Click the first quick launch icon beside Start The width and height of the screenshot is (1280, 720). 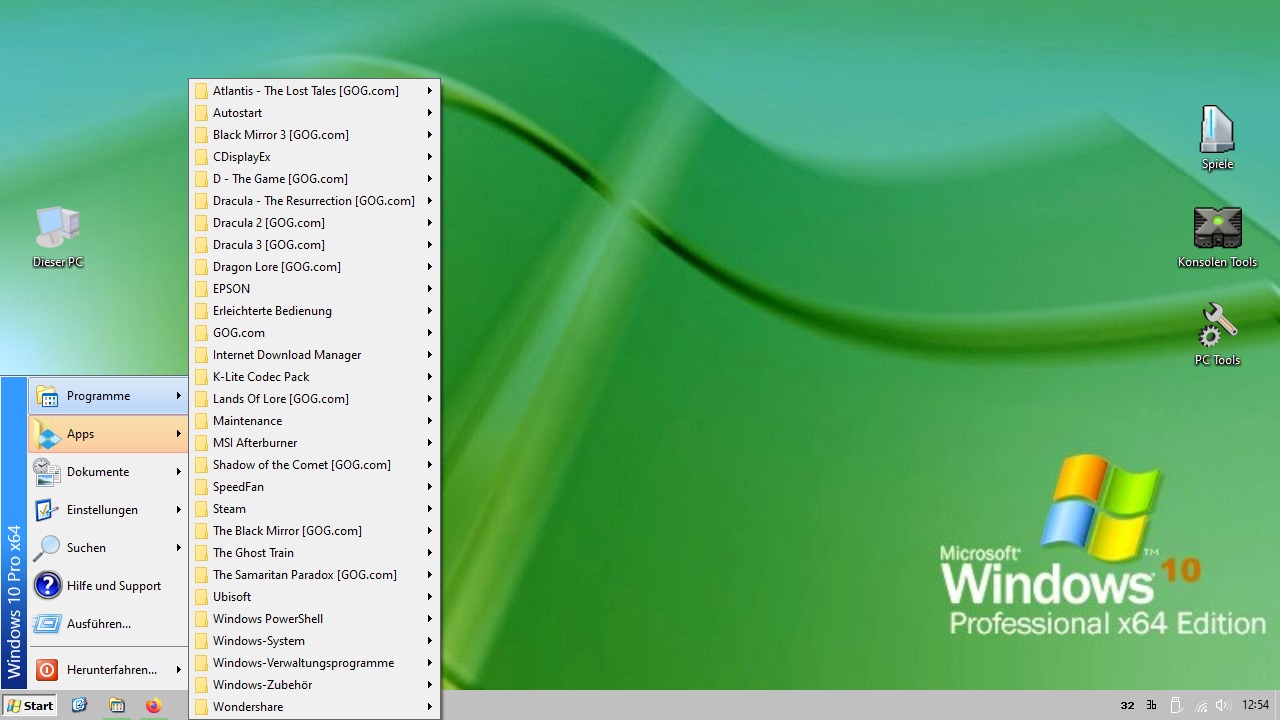click(80, 705)
